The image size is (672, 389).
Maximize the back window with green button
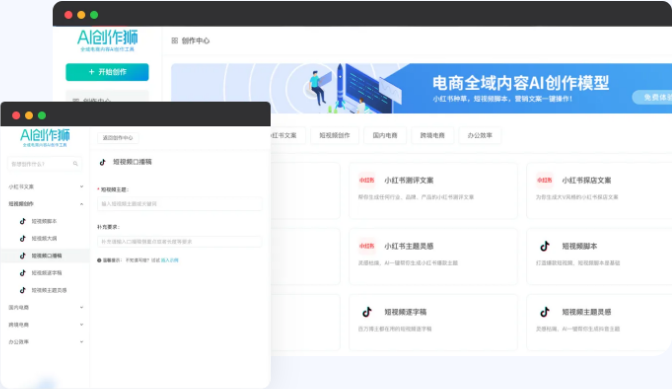(x=94, y=15)
